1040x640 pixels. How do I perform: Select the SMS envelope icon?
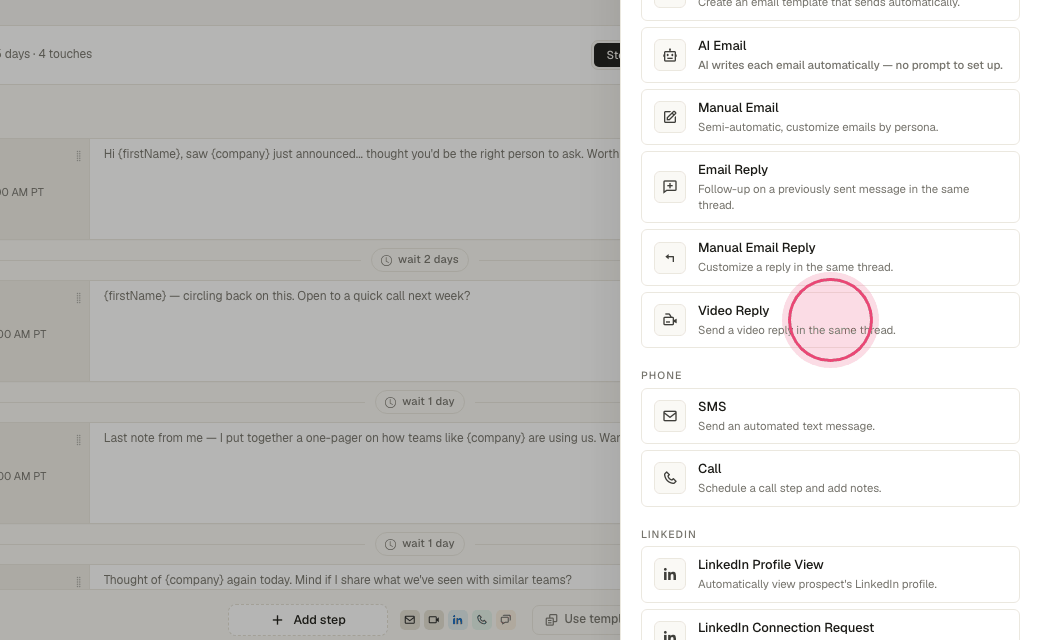pos(670,416)
